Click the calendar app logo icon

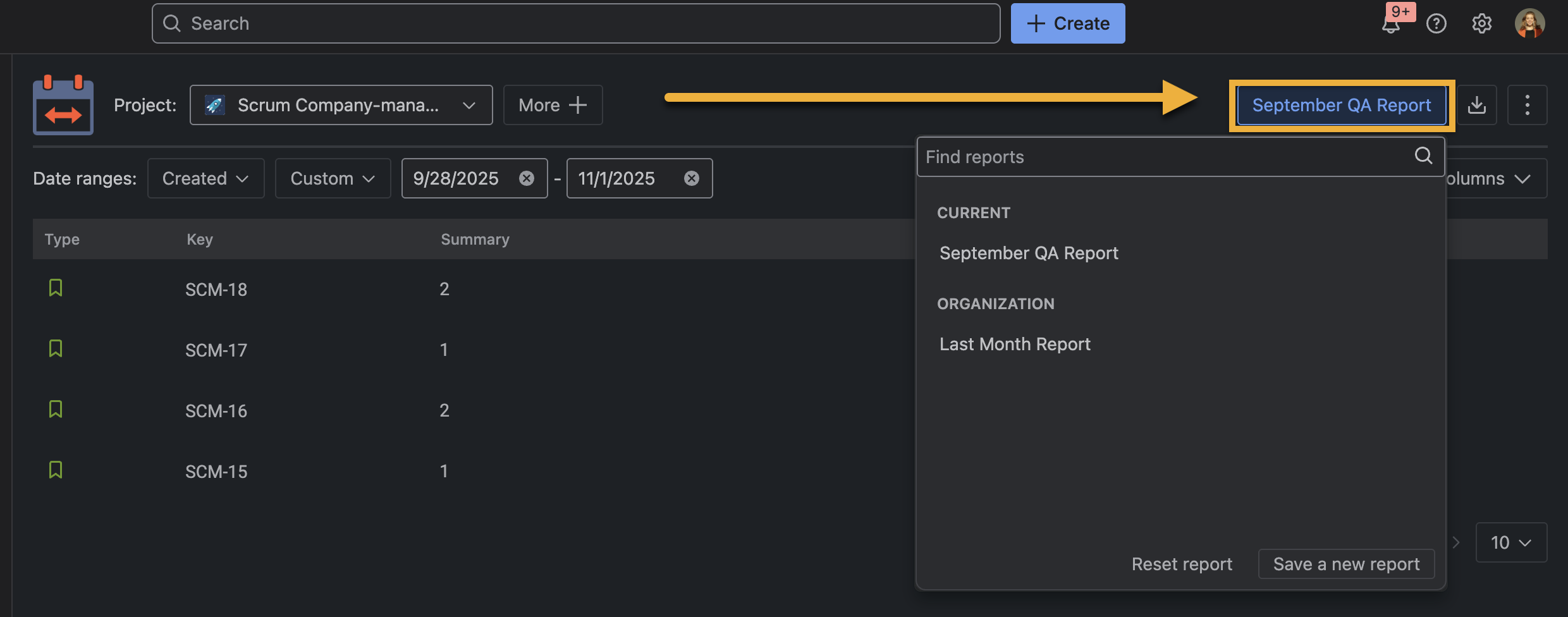[63, 105]
